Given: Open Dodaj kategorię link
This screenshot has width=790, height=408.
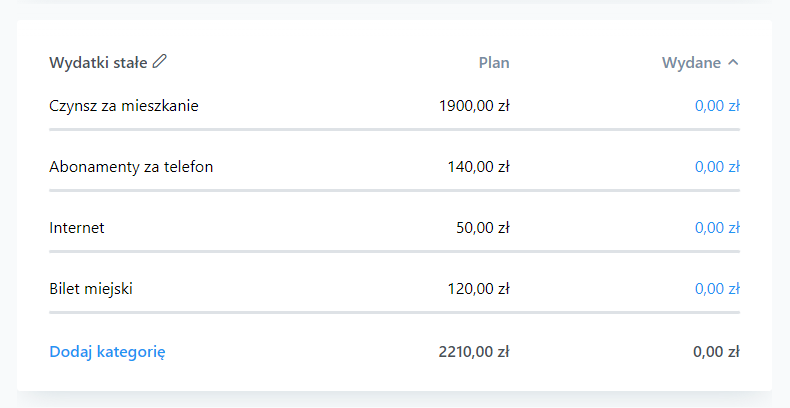Looking at the screenshot, I should click(107, 352).
